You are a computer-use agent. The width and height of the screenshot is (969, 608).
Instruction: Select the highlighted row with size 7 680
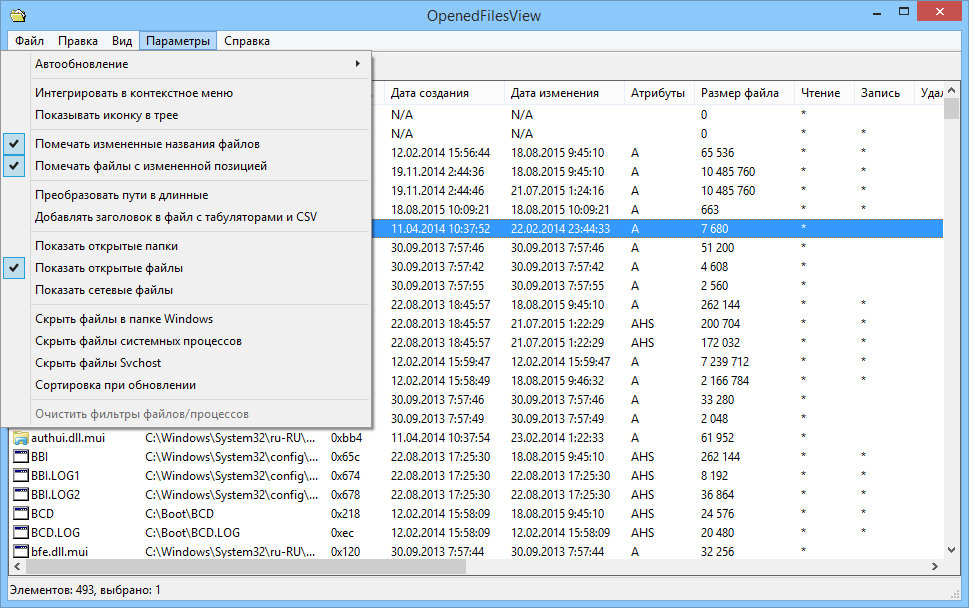click(x=658, y=229)
